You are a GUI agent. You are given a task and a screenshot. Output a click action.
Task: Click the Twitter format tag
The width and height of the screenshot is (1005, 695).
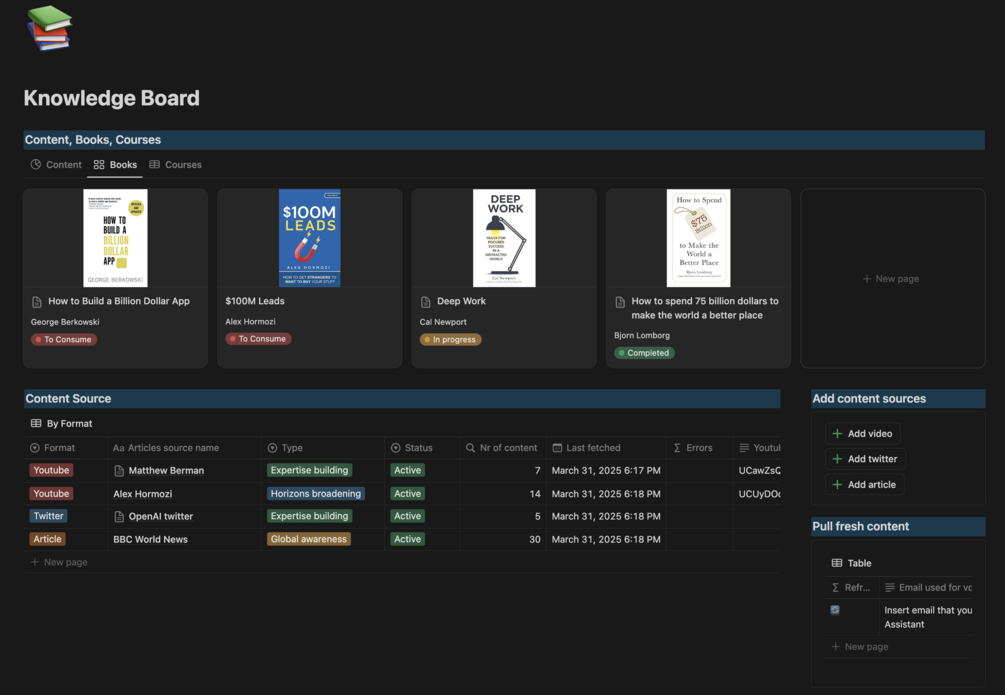click(49, 516)
